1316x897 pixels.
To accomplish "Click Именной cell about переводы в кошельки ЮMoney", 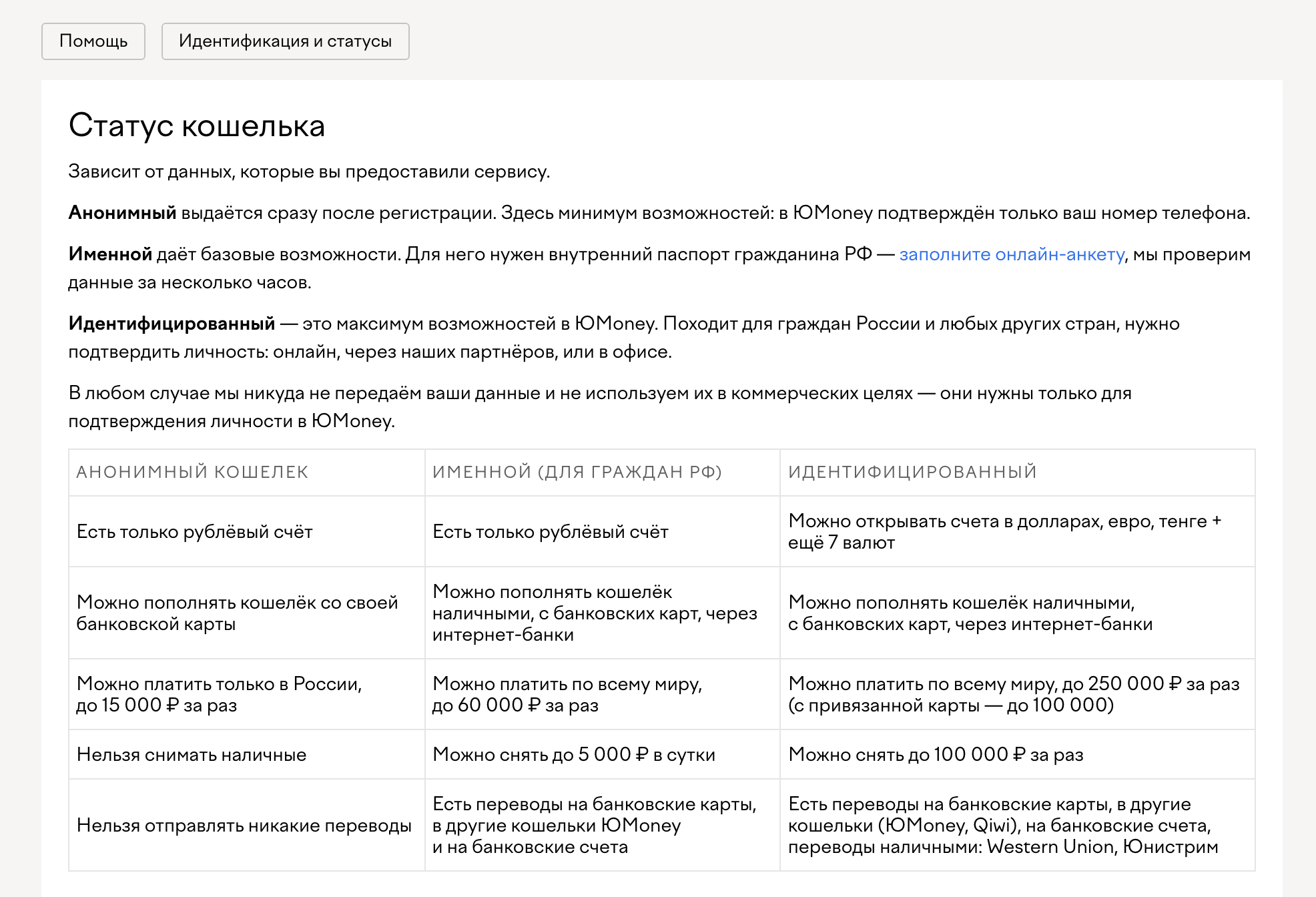I will point(603,826).
